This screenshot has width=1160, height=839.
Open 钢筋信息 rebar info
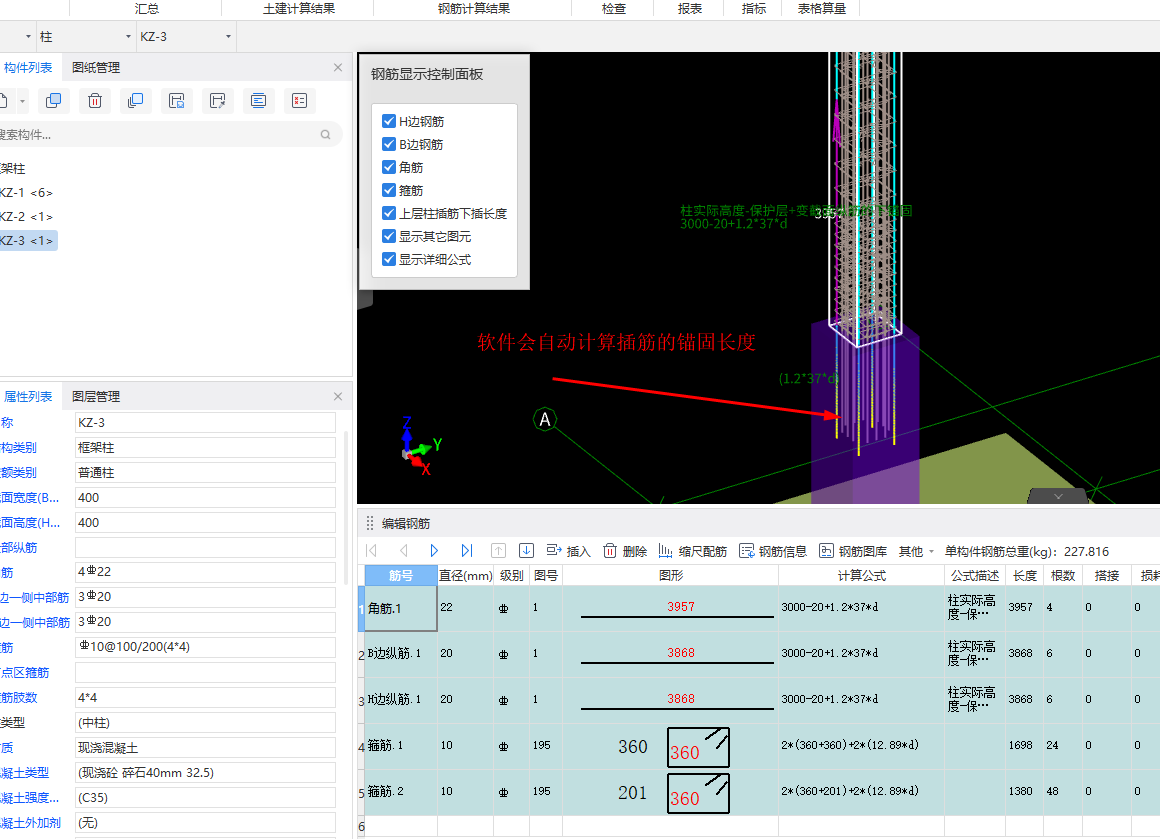pyautogui.click(x=772, y=551)
